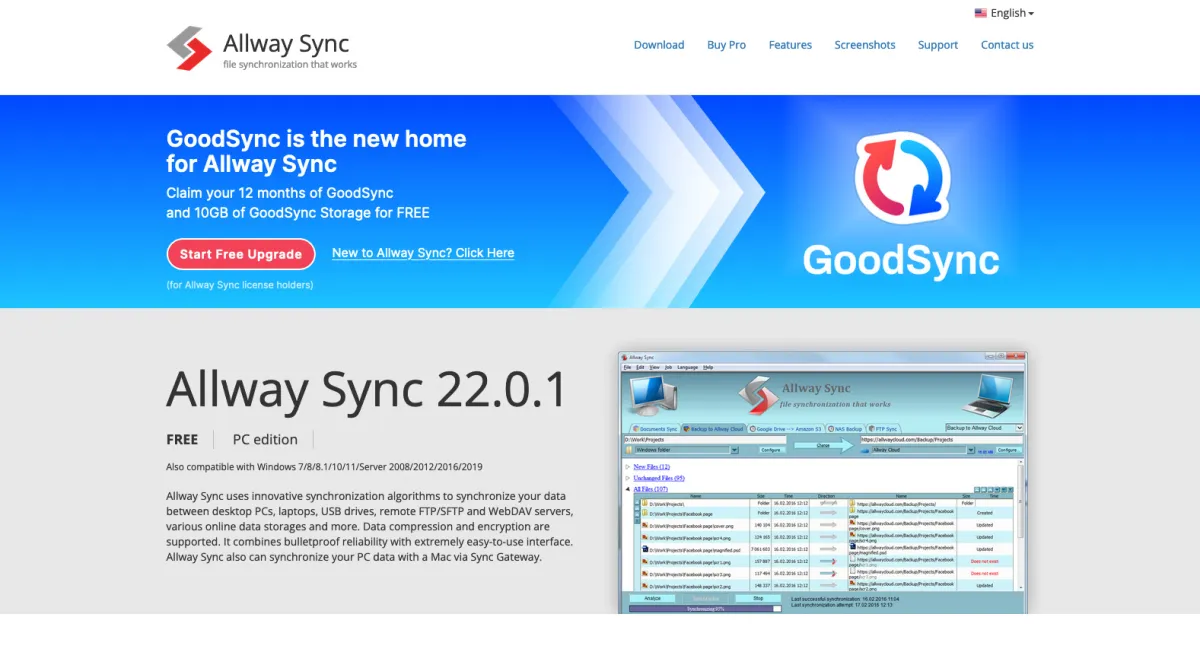View the Screenshots page
This screenshot has width=1200, height=665.
865,45
